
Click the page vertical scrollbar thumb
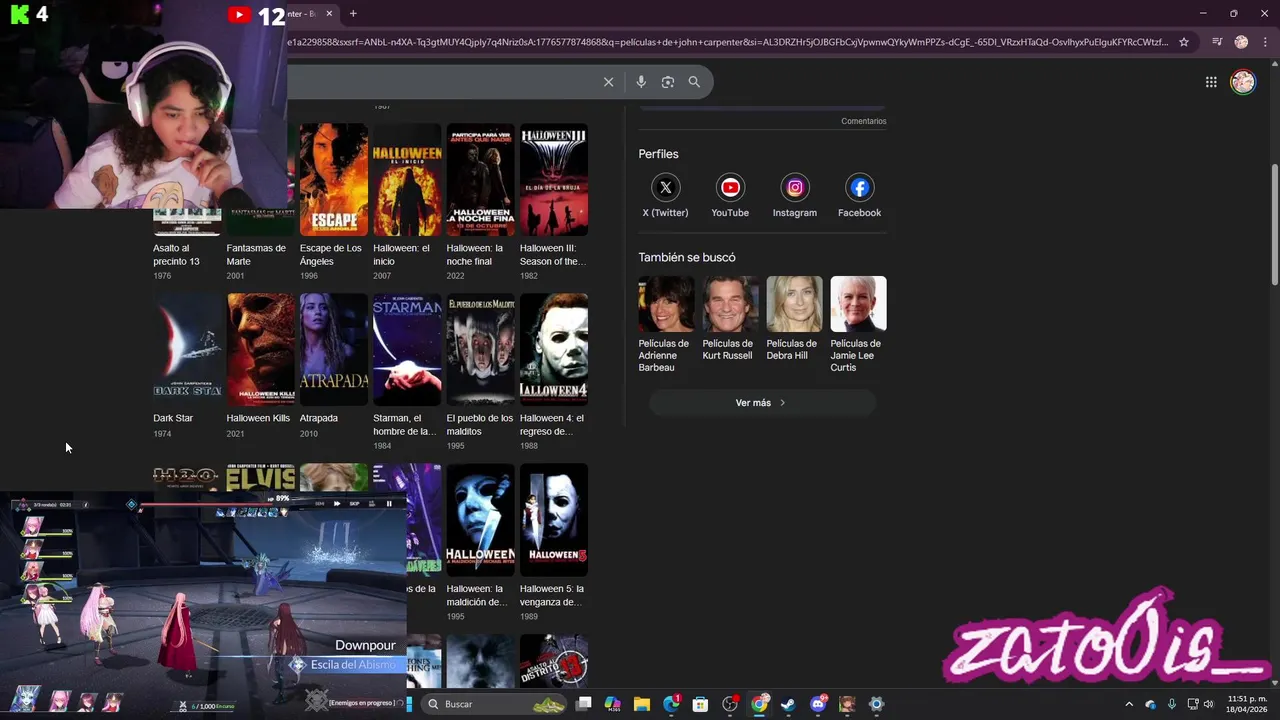[1274, 223]
